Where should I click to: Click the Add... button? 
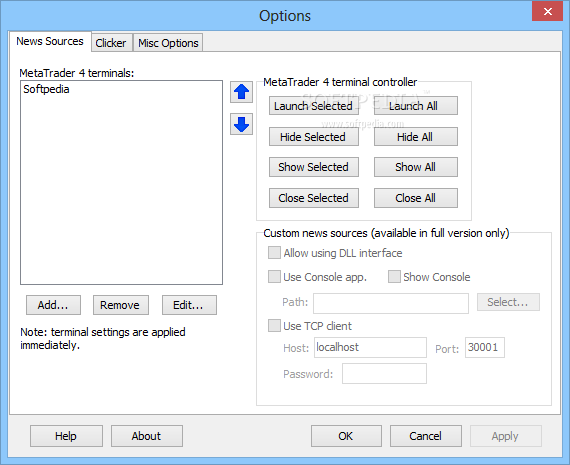pyautogui.click(x=53, y=305)
